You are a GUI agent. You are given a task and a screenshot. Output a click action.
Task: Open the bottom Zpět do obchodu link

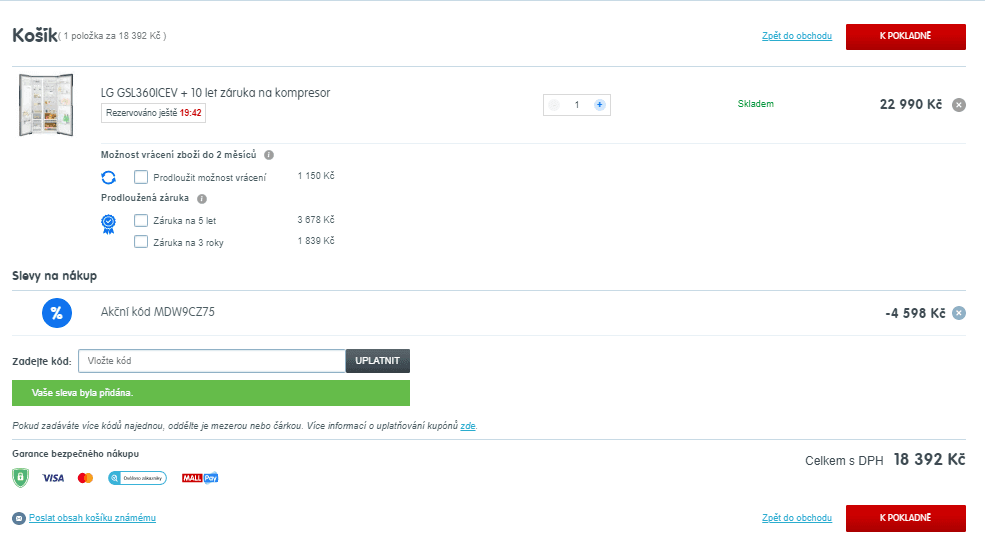coord(797,518)
